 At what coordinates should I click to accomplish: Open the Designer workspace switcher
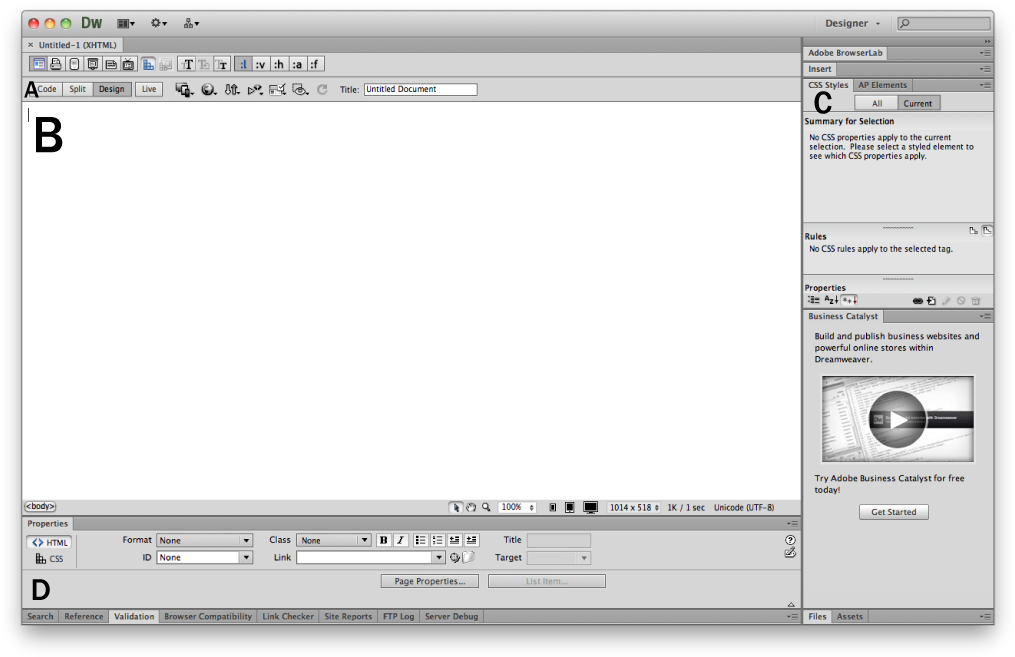pos(853,23)
